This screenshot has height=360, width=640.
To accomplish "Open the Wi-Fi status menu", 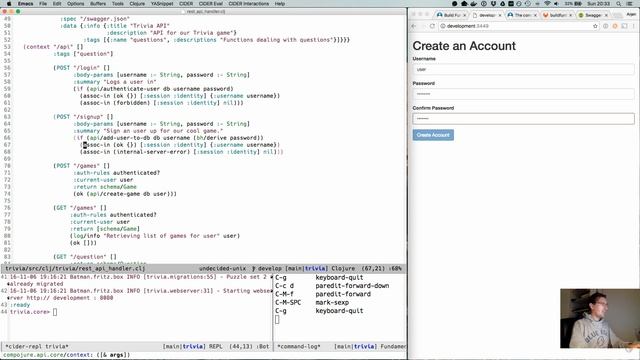I will (x=547, y=4).
